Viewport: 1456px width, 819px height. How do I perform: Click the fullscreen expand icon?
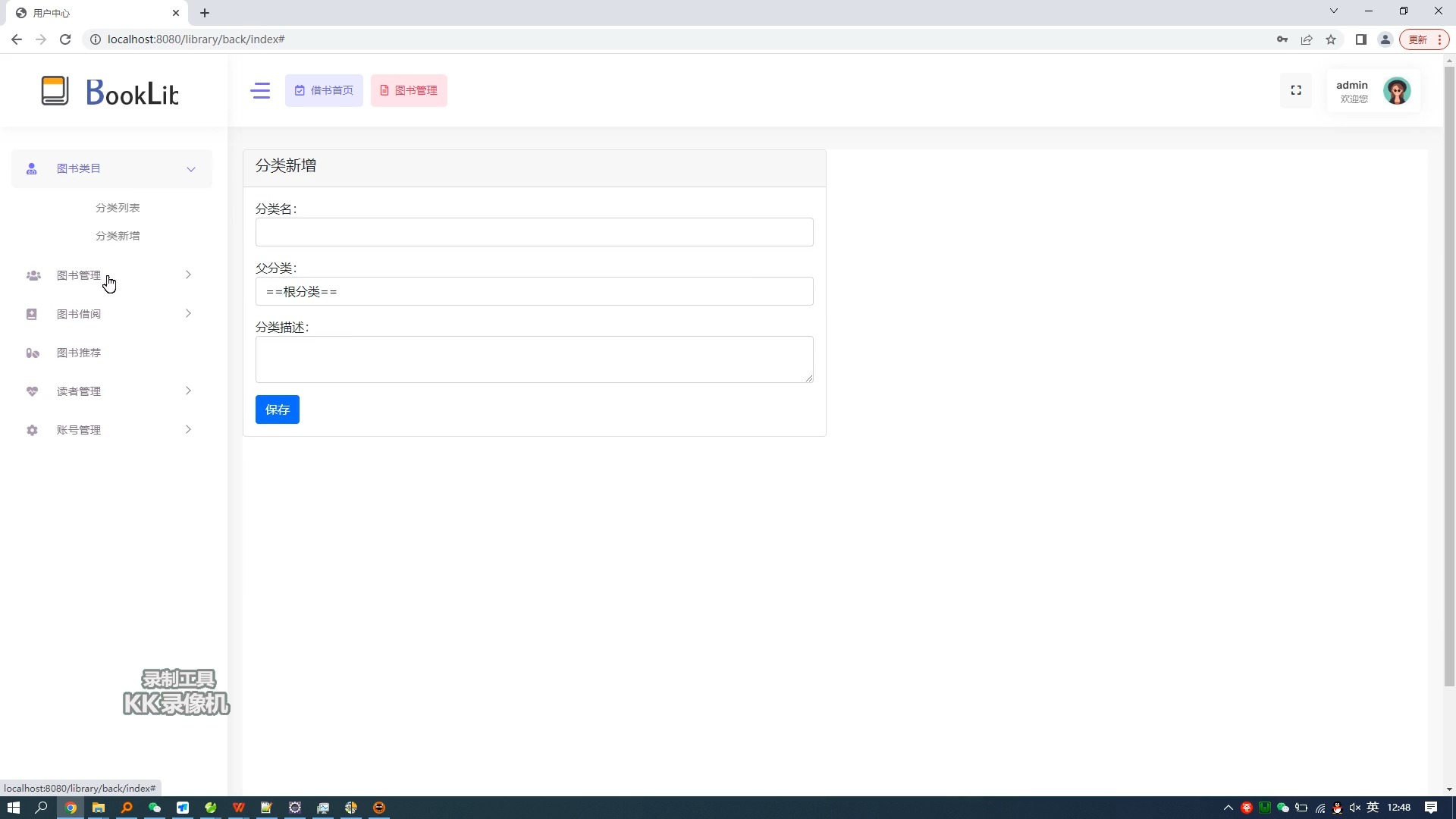click(x=1296, y=90)
